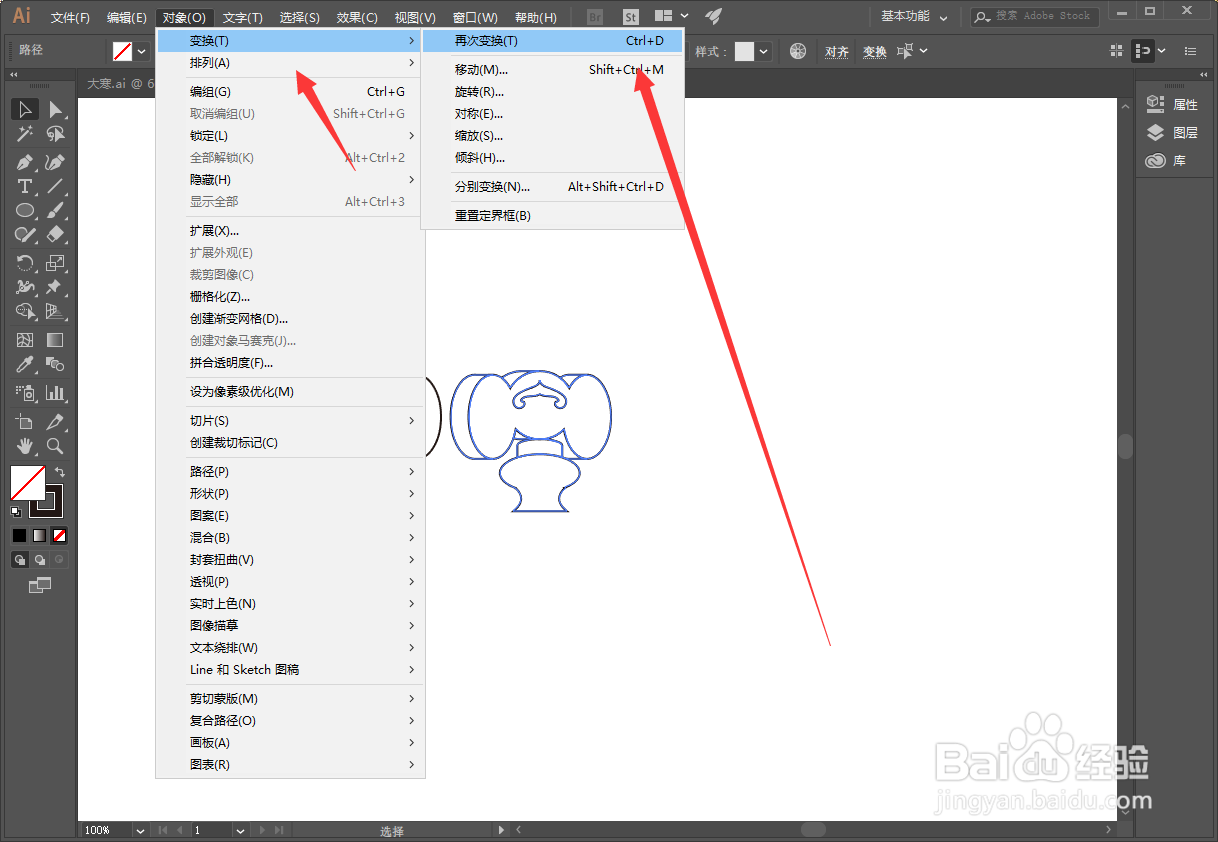Image resolution: width=1218 pixels, height=842 pixels.
Task: Select the Shape Builder tool
Action: (x=26, y=312)
